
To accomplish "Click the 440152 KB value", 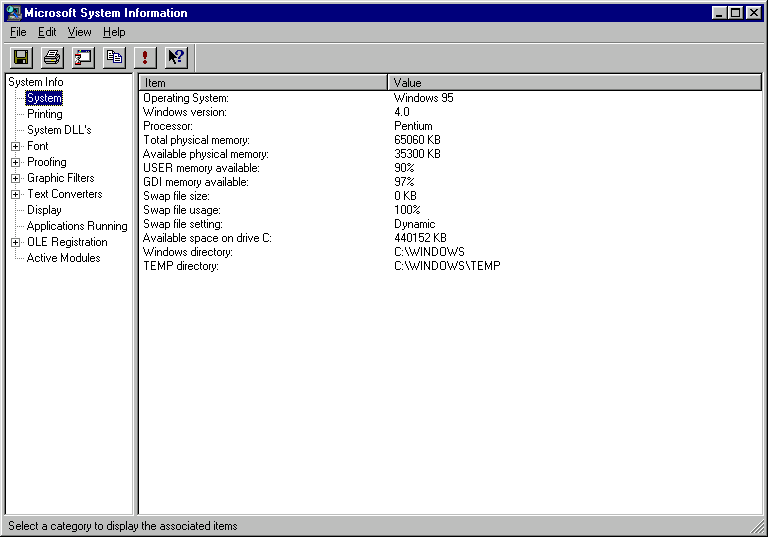I will pos(420,238).
